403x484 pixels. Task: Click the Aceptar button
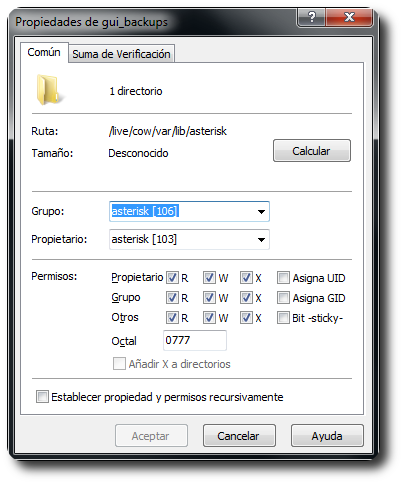pos(151,436)
